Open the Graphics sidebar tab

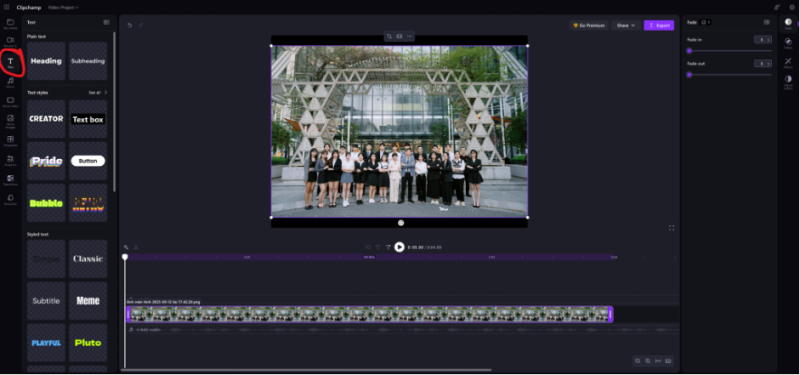point(10,161)
